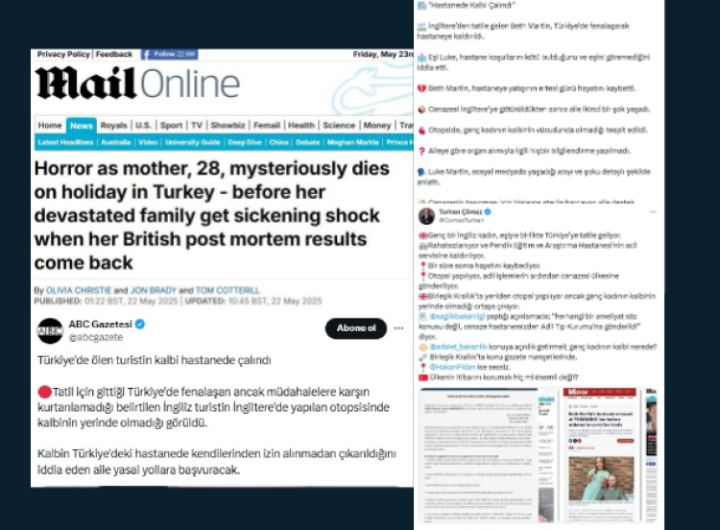Open three-dot menu beside Abone ol
The image size is (720, 530).
point(399,328)
